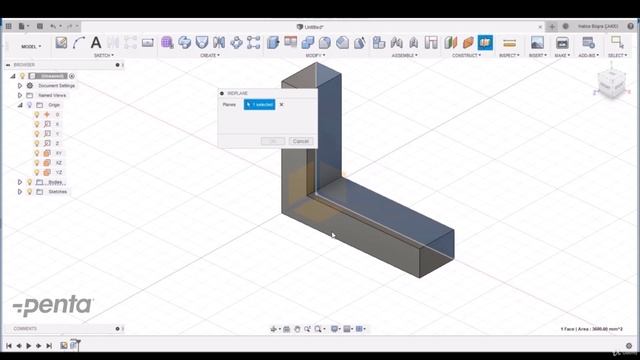Jump to timeline start
Image resolution: width=640 pixels, height=360 pixels.
pyautogui.click(x=9, y=346)
